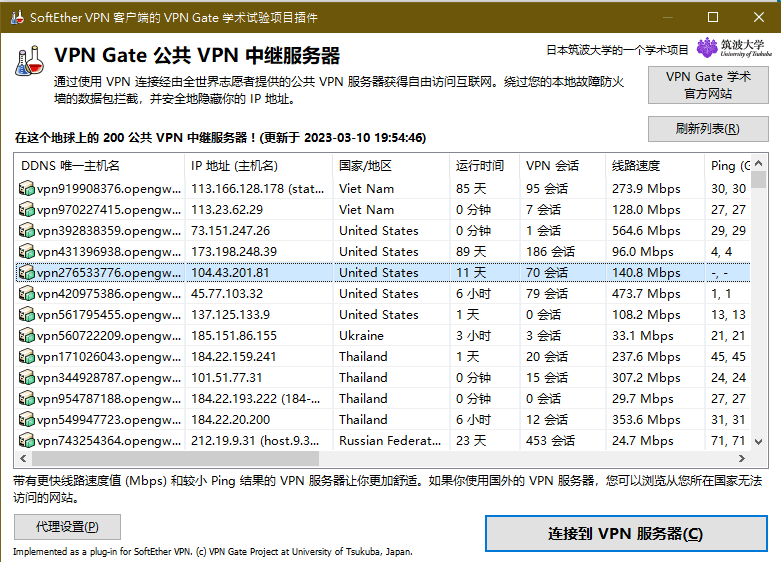Select IP address 101.51.77.31
The height and width of the screenshot is (562, 781).
[226, 378]
